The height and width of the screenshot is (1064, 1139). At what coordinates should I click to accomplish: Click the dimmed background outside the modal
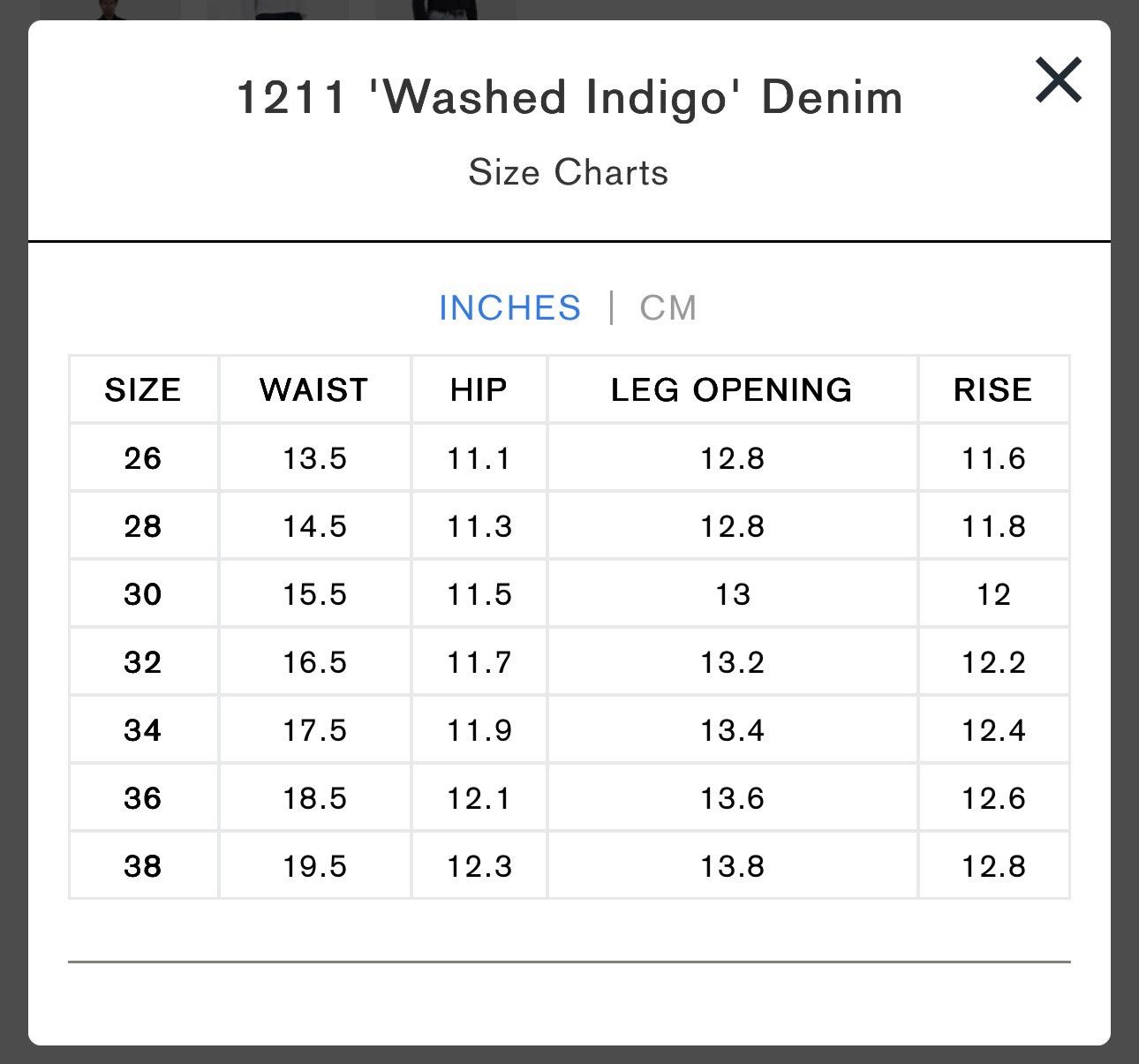tap(12, 530)
